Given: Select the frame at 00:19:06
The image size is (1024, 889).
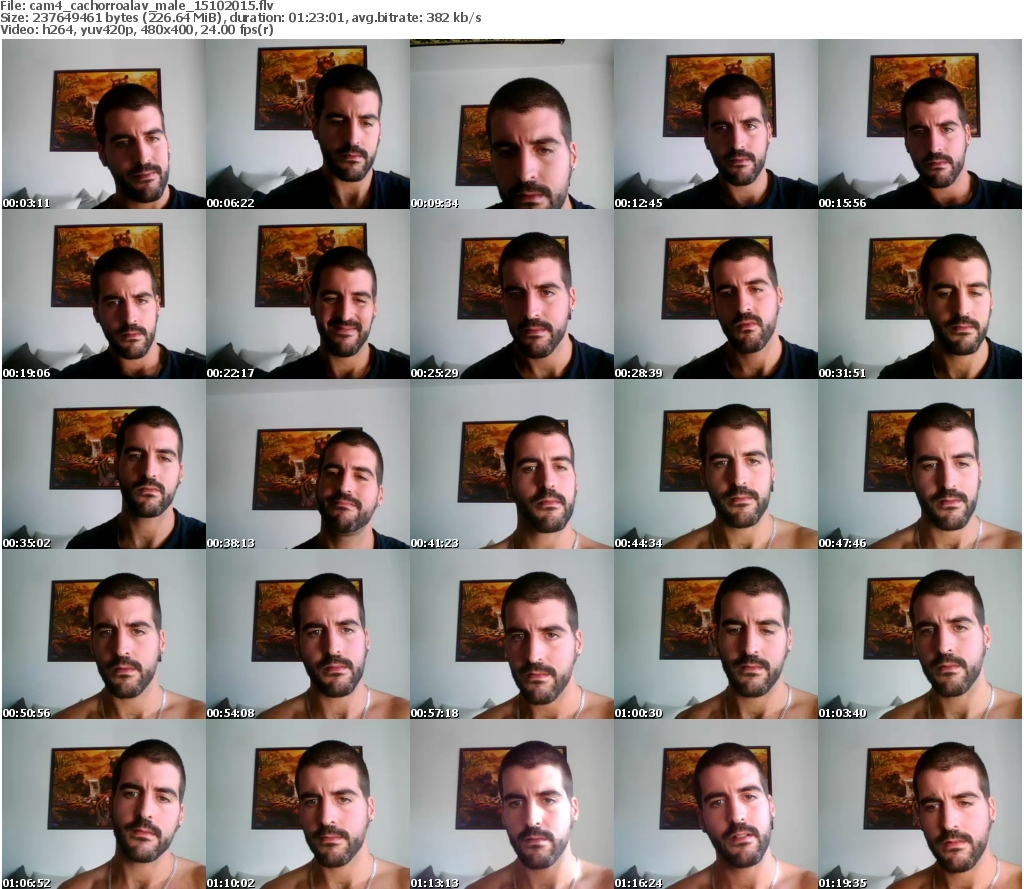Looking at the screenshot, I should pyautogui.click(x=104, y=294).
